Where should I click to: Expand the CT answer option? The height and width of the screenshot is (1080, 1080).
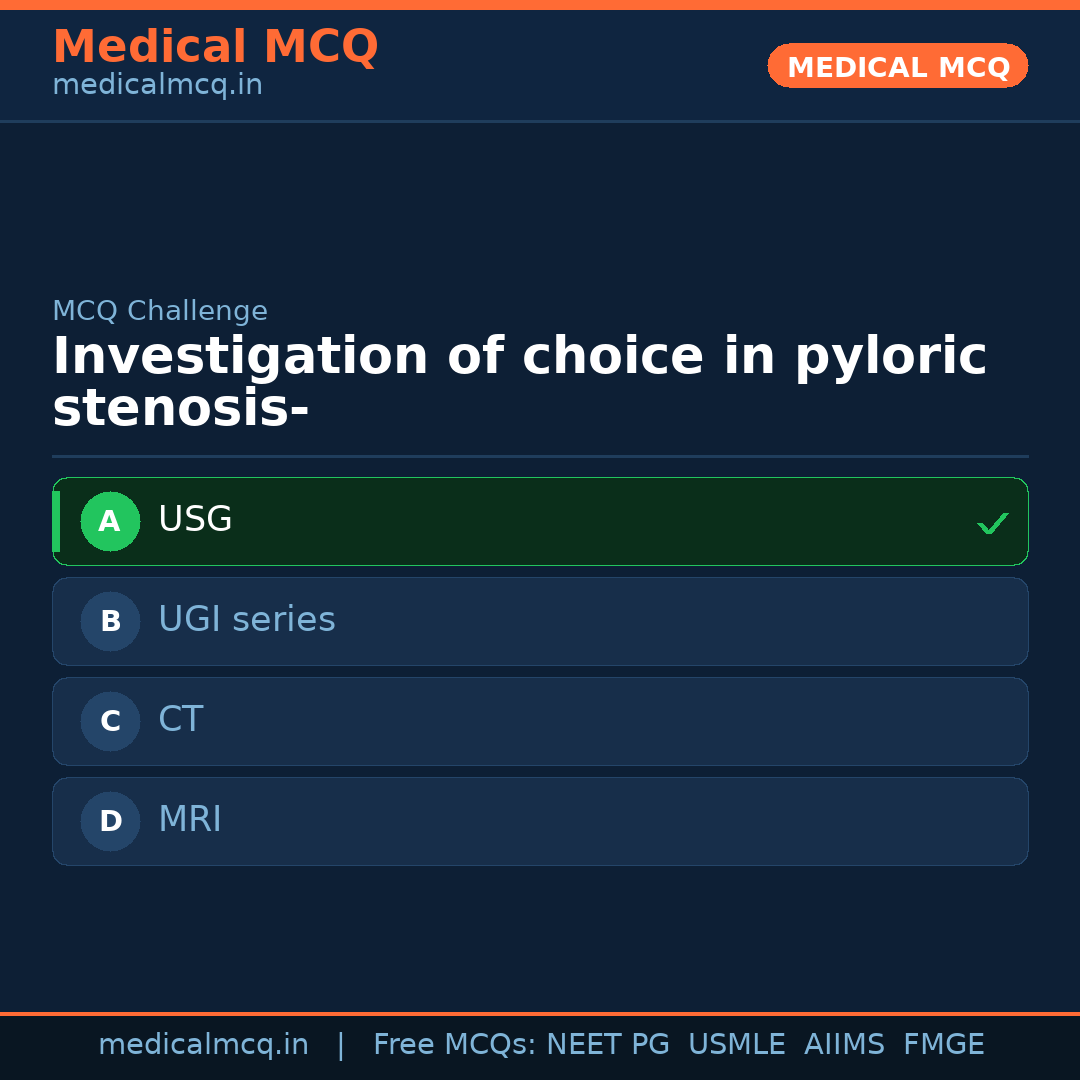pos(540,721)
